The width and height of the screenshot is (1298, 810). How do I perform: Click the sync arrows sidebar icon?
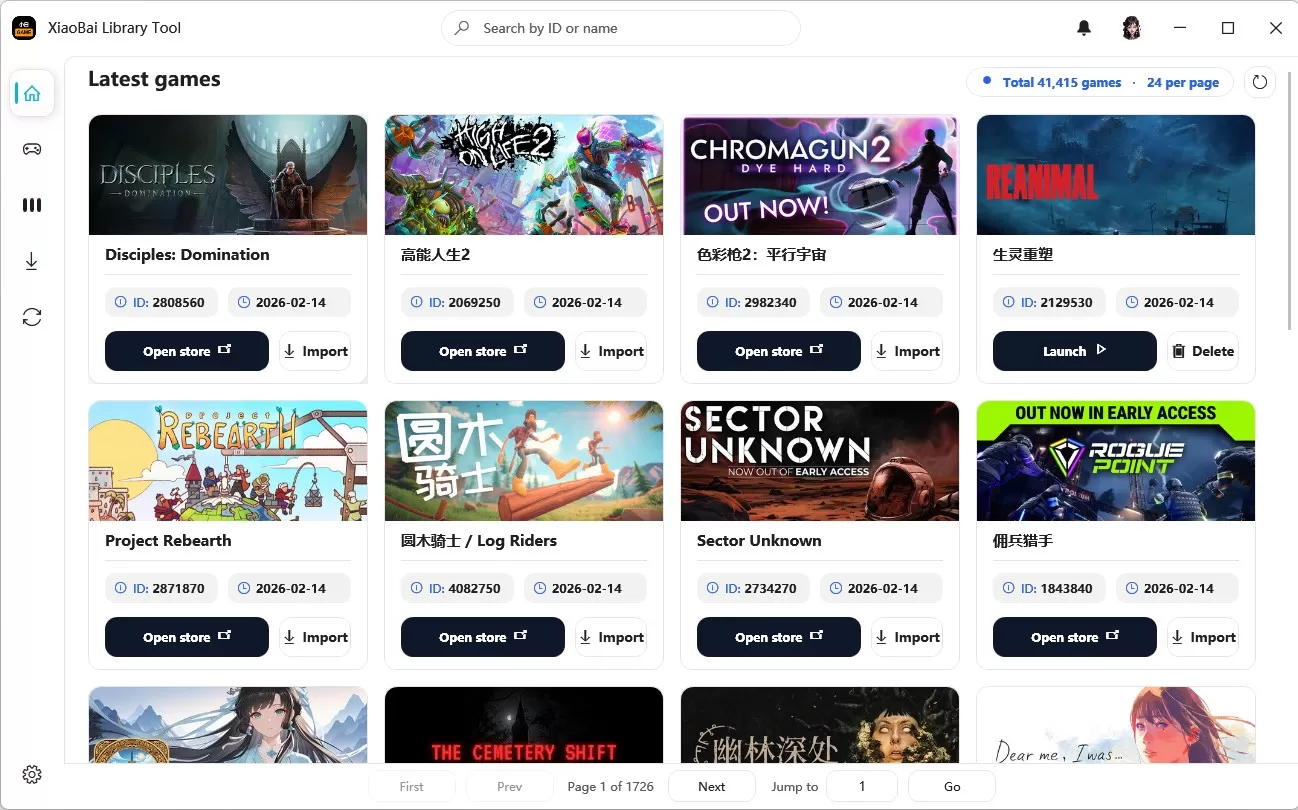click(x=32, y=317)
